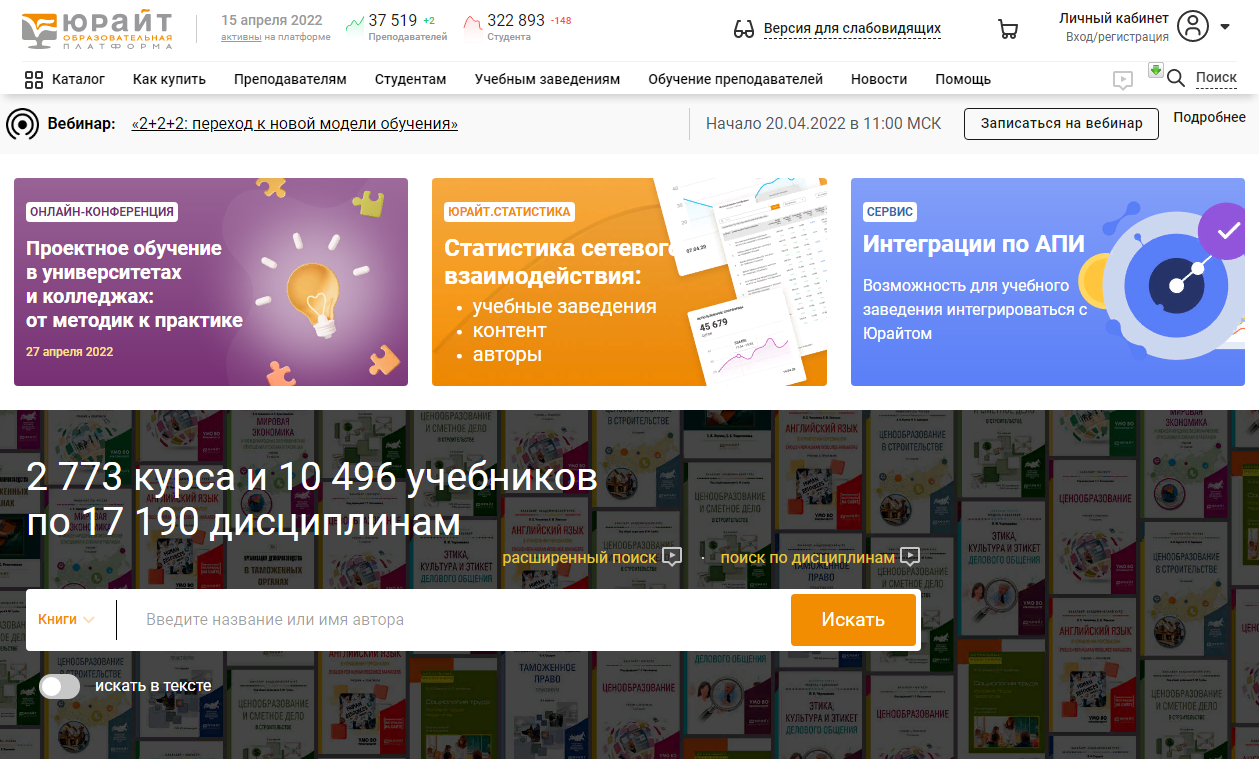Image resolution: width=1259 pixels, height=774 pixels.
Task: Click the Поиск link in the navigation bar
Action: point(1216,78)
